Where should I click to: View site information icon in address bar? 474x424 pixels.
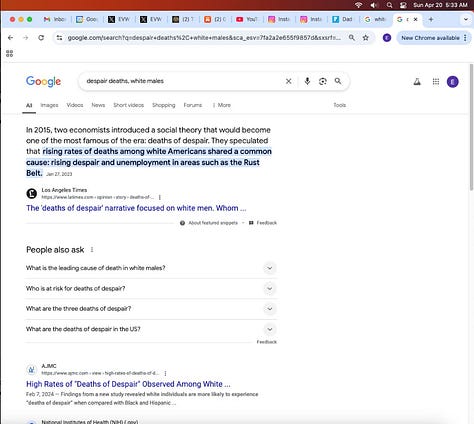coord(59,38)
